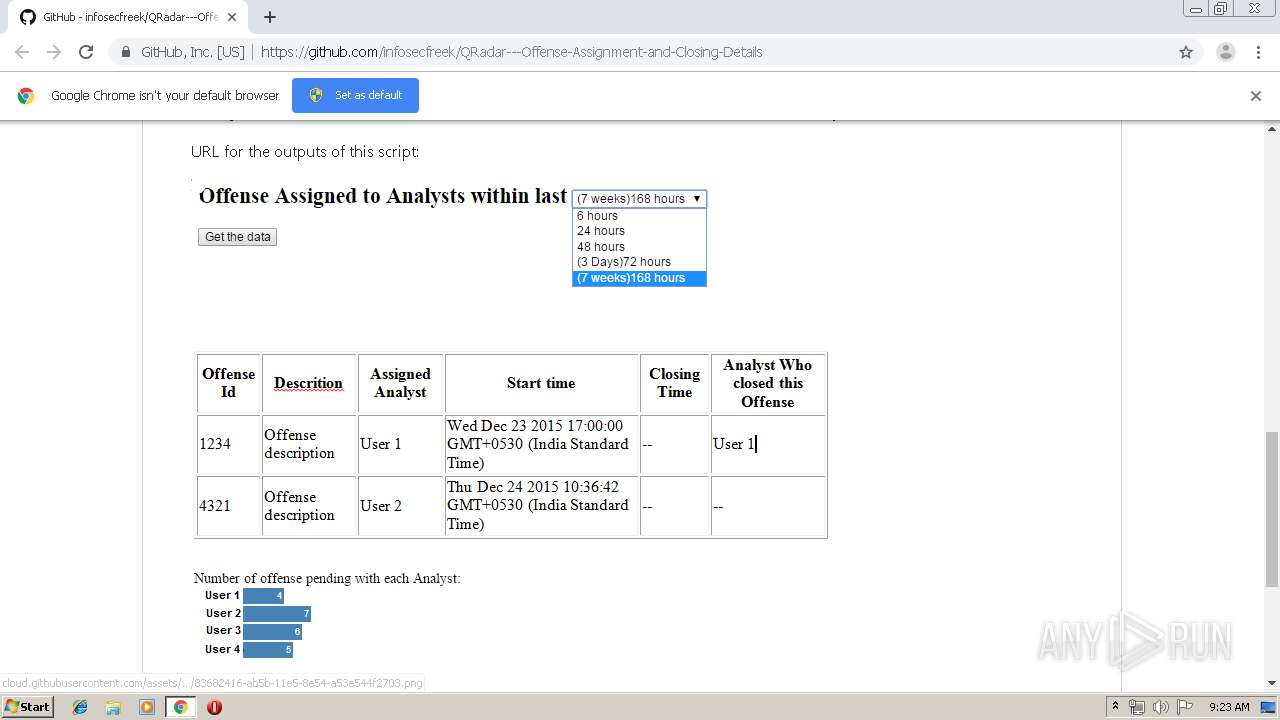This screenshot has width=1280, height=720.
Task: Open the Chrome three-dot menu
Action: (1258, 52)
